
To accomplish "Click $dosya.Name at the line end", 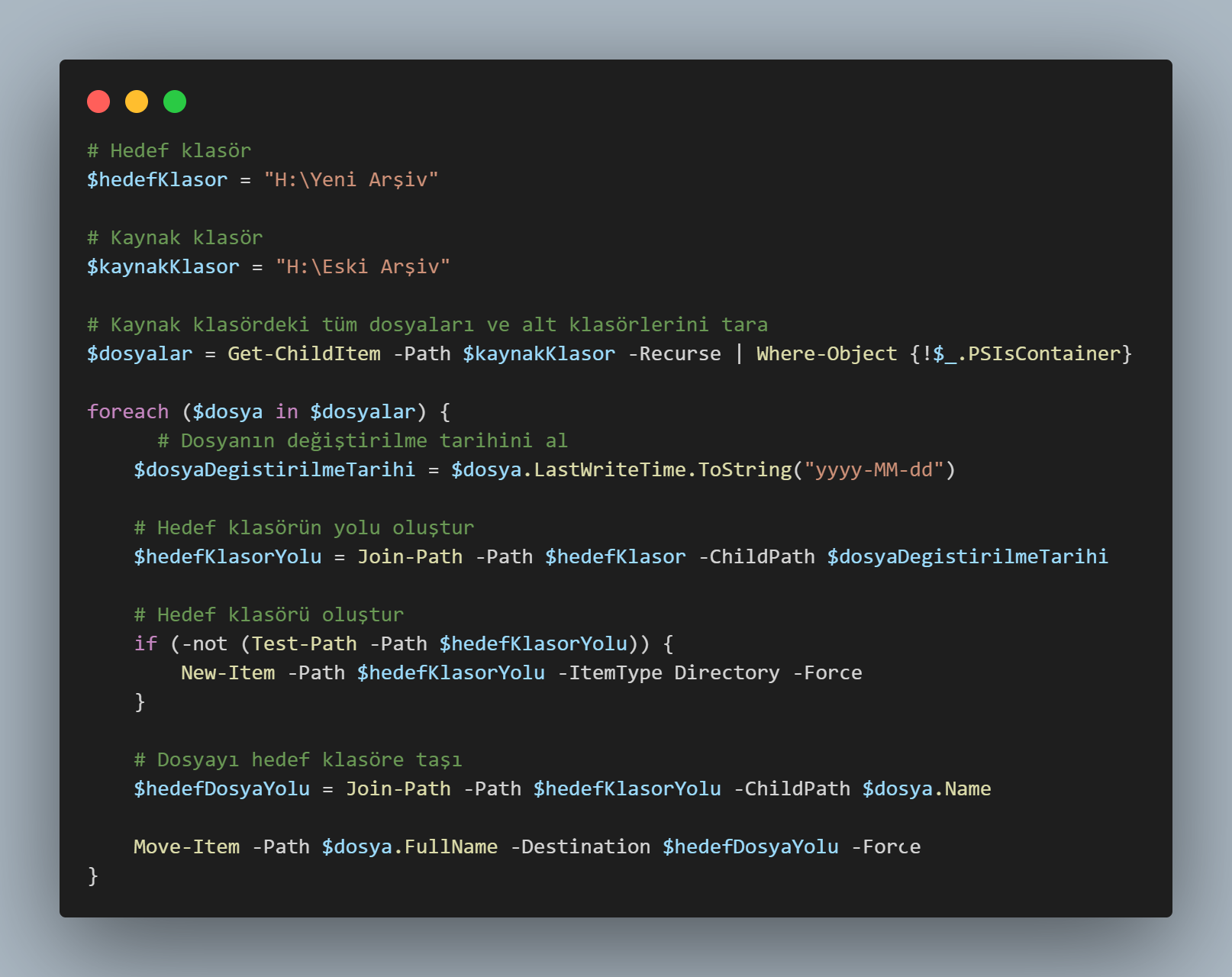I will 927,788.
